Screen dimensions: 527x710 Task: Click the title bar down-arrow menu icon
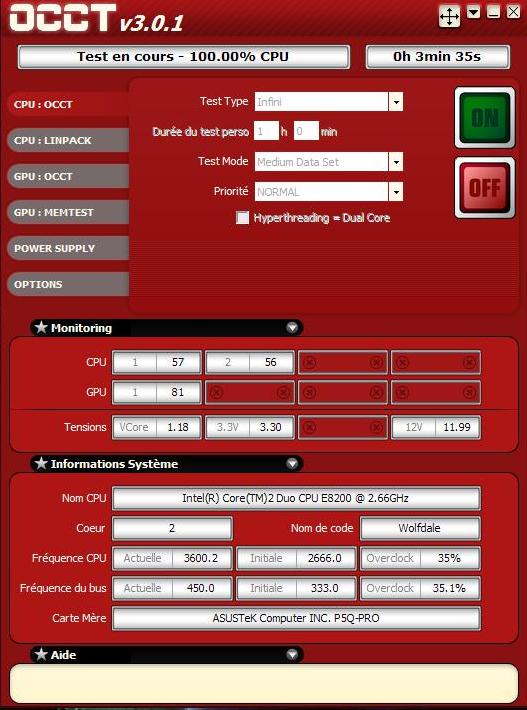pyautogui.click(x=474, y=12)
